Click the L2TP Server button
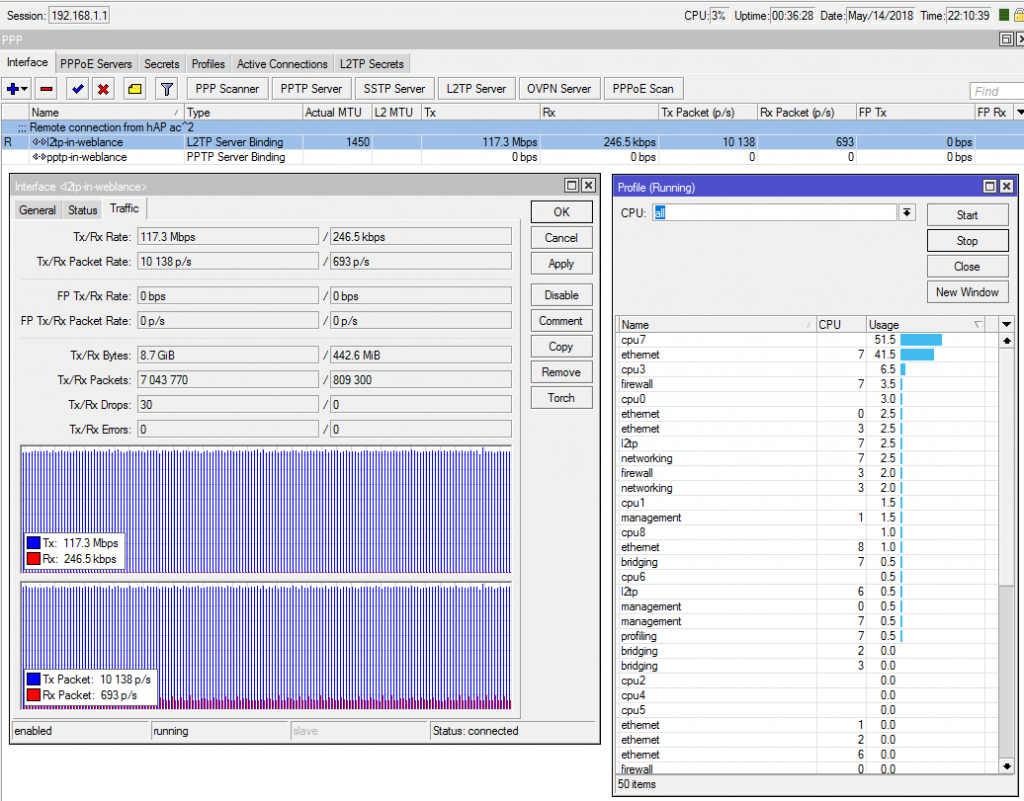 click(476, 89)
